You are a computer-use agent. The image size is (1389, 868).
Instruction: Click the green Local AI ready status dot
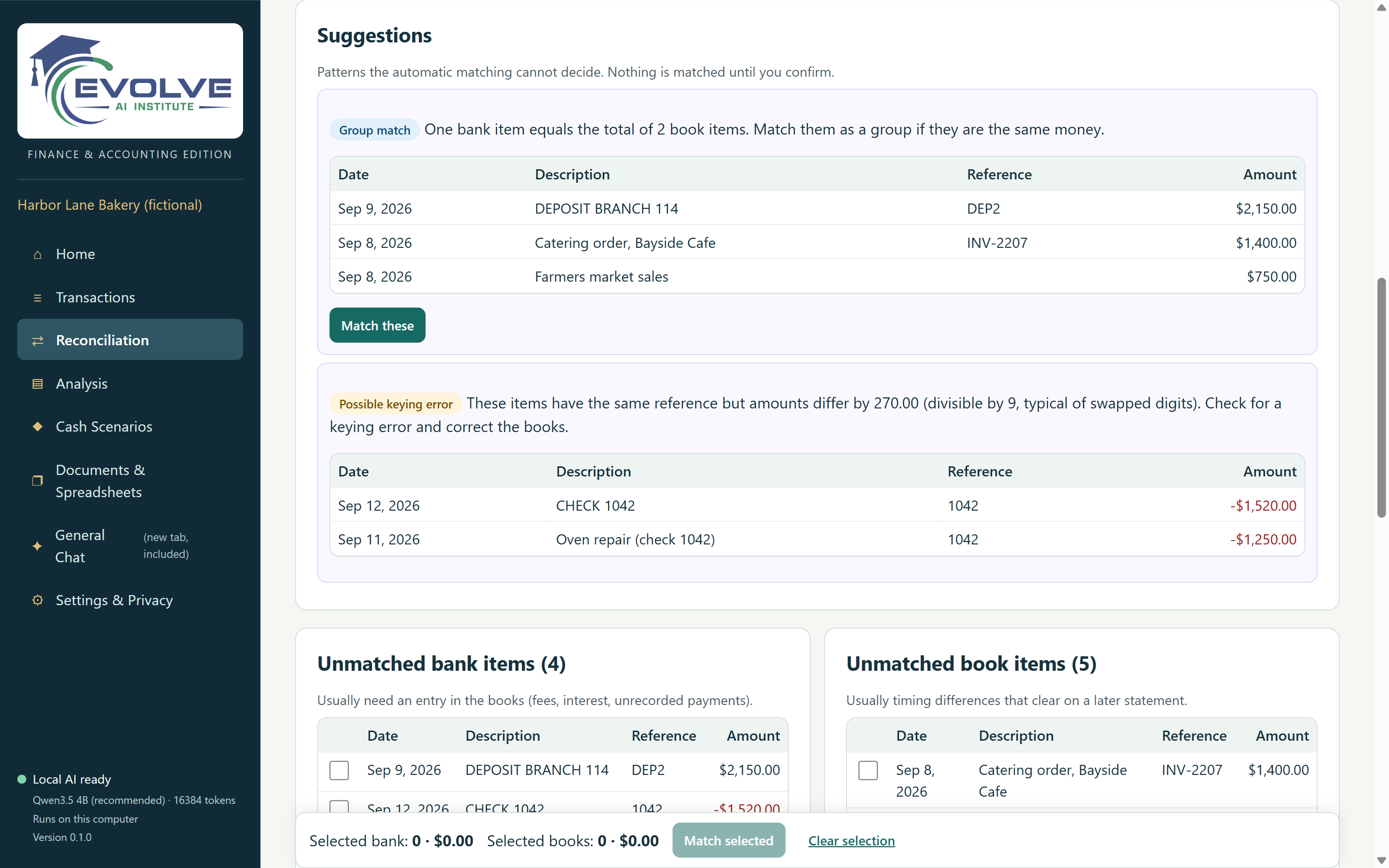click(x=22, y=779)
